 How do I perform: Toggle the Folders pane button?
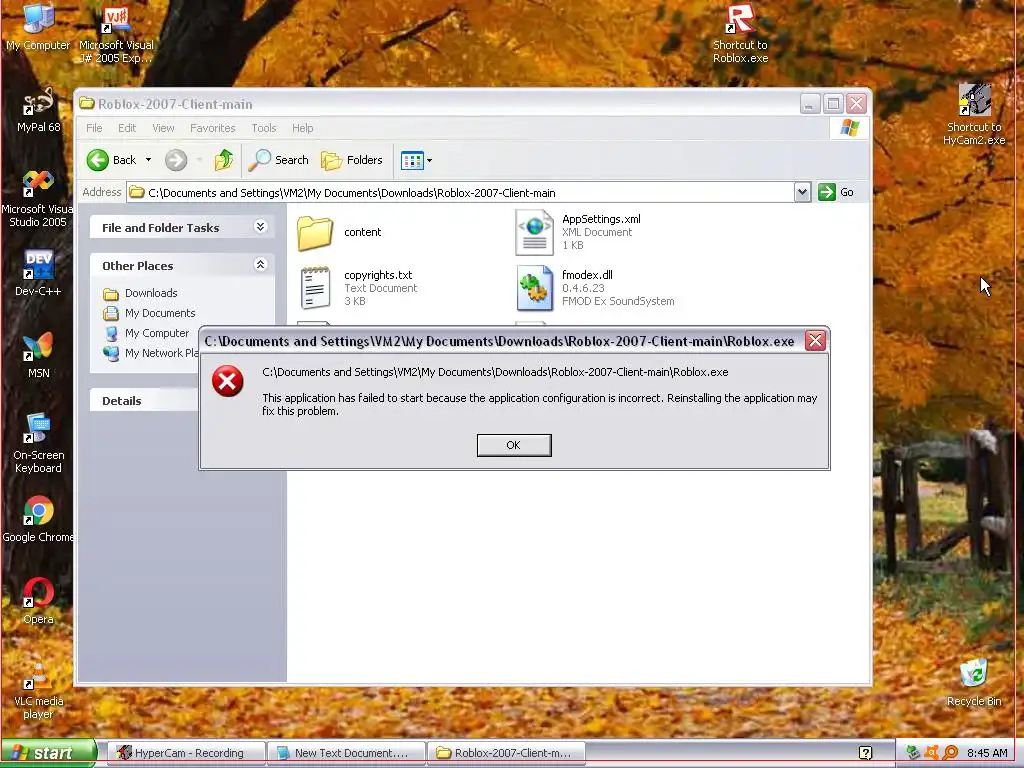(351, 160)
